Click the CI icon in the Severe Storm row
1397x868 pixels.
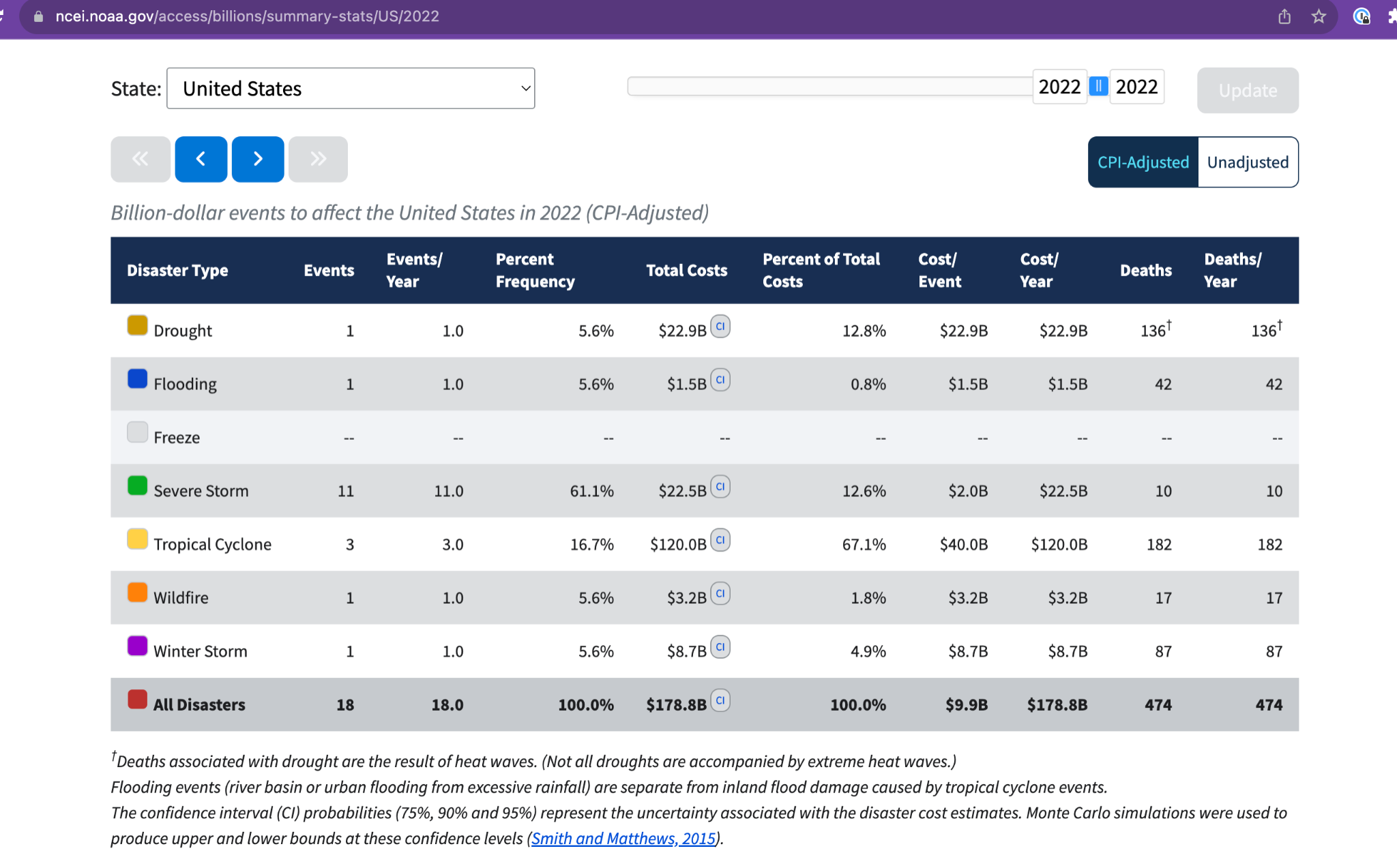coord(720,487)
